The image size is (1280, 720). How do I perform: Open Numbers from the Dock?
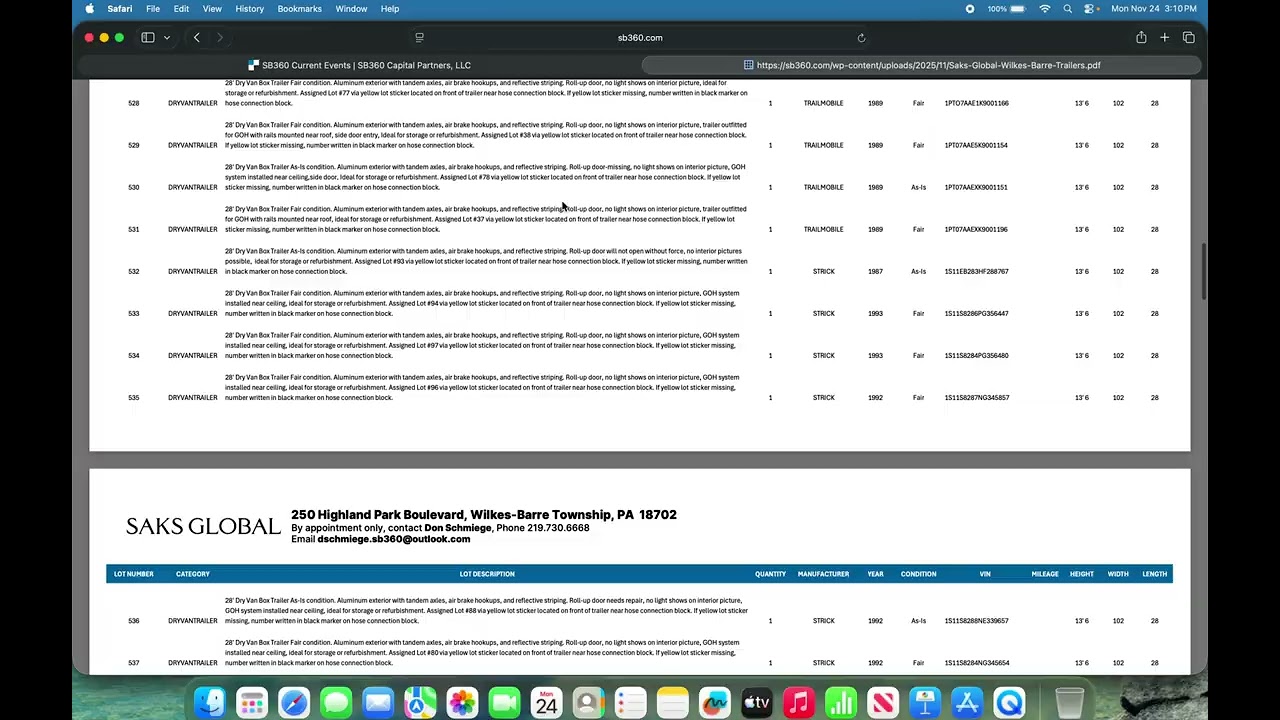pos(841,703)
